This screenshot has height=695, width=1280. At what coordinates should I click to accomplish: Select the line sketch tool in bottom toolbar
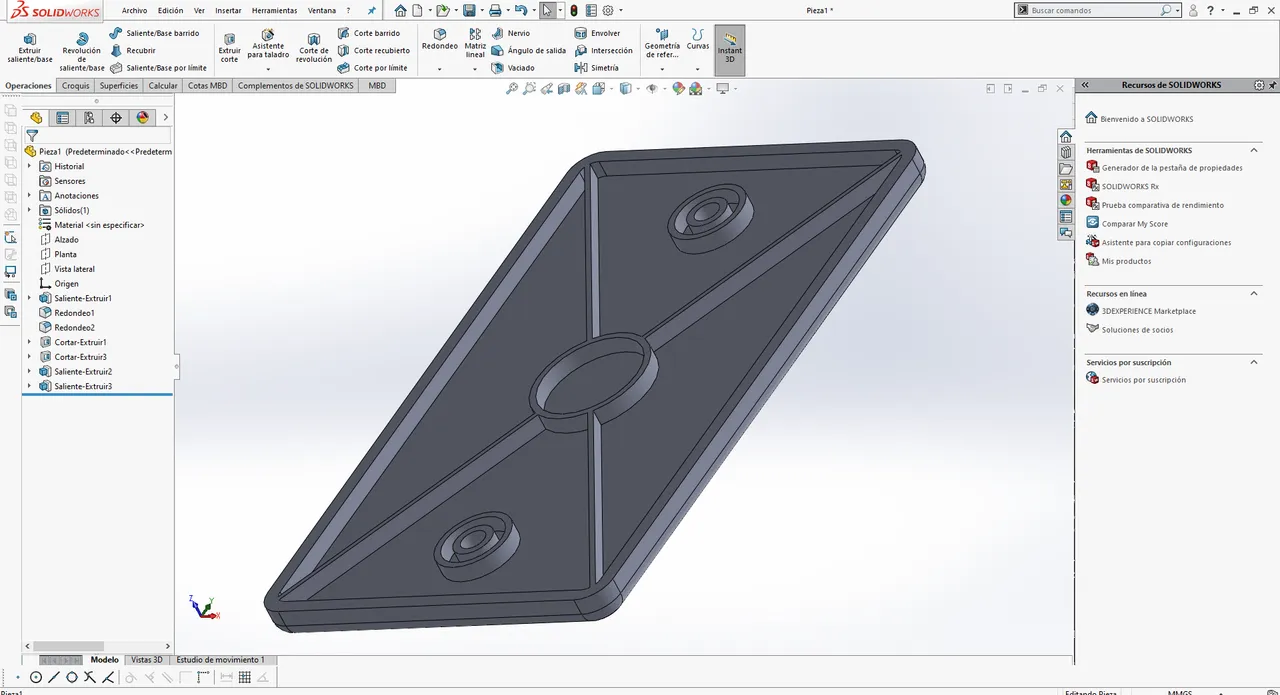pos(54,677)
